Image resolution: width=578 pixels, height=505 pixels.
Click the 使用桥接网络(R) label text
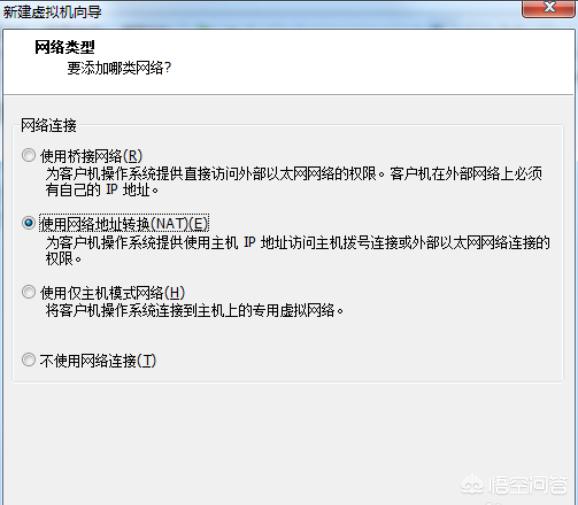pyautogui.click(x=91, y=156)
